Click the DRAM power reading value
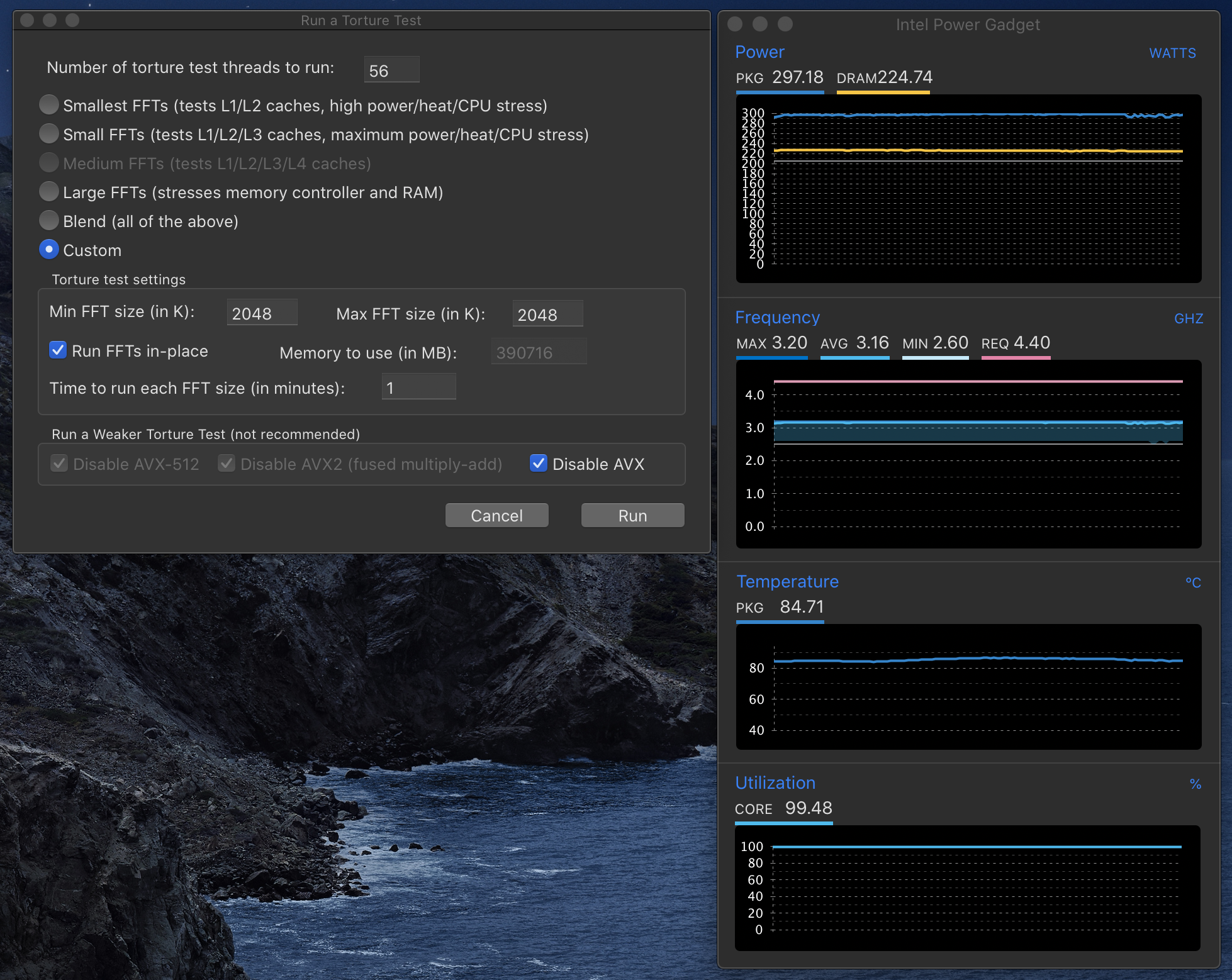 pyautogui.click(x=905, y=77)
